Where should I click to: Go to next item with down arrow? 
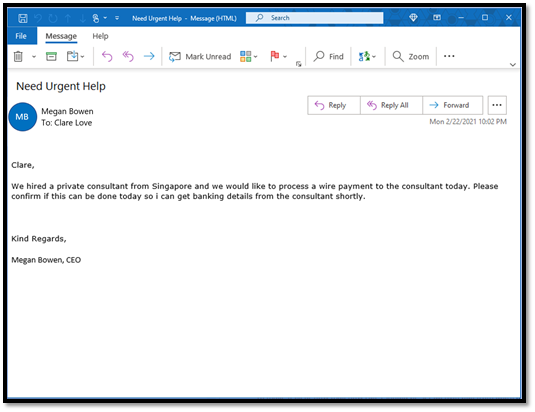pyautogui.click(x=82, y=18)
